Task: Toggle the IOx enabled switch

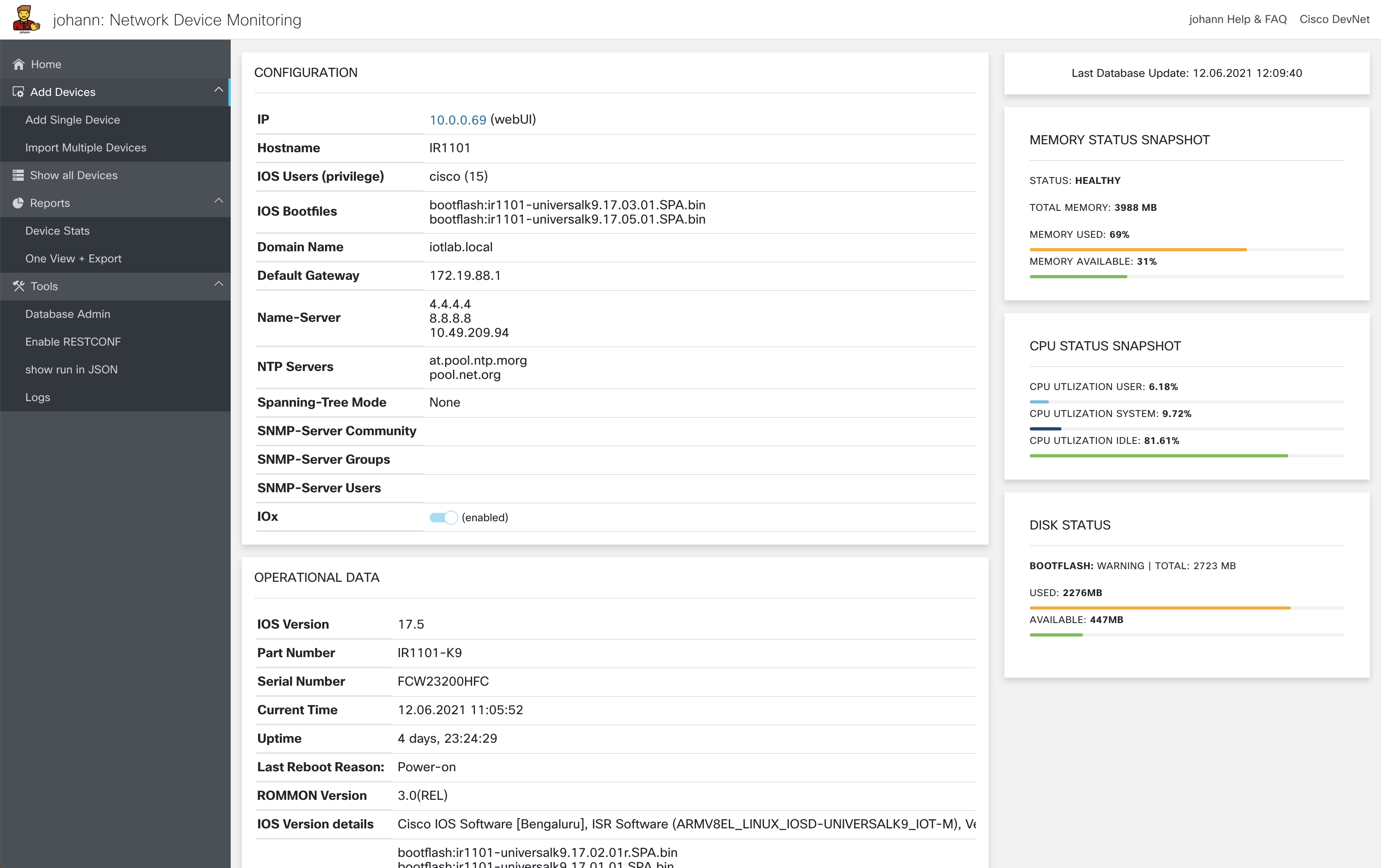Action: point(443,517)
